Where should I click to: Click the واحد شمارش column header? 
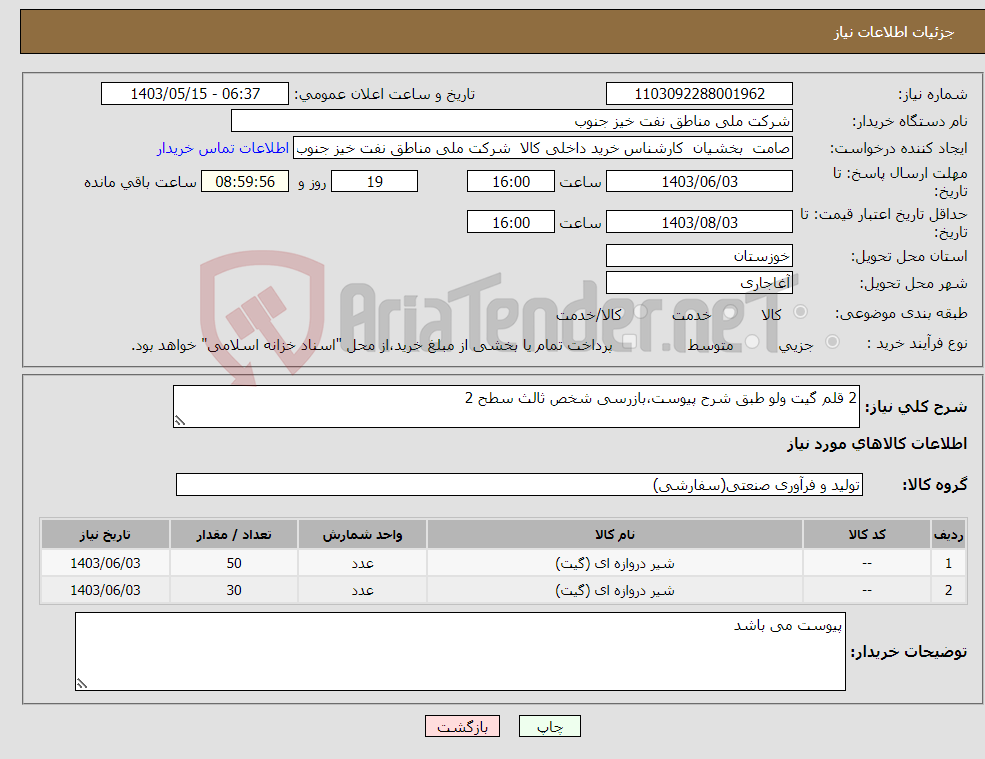click(362, 535)
